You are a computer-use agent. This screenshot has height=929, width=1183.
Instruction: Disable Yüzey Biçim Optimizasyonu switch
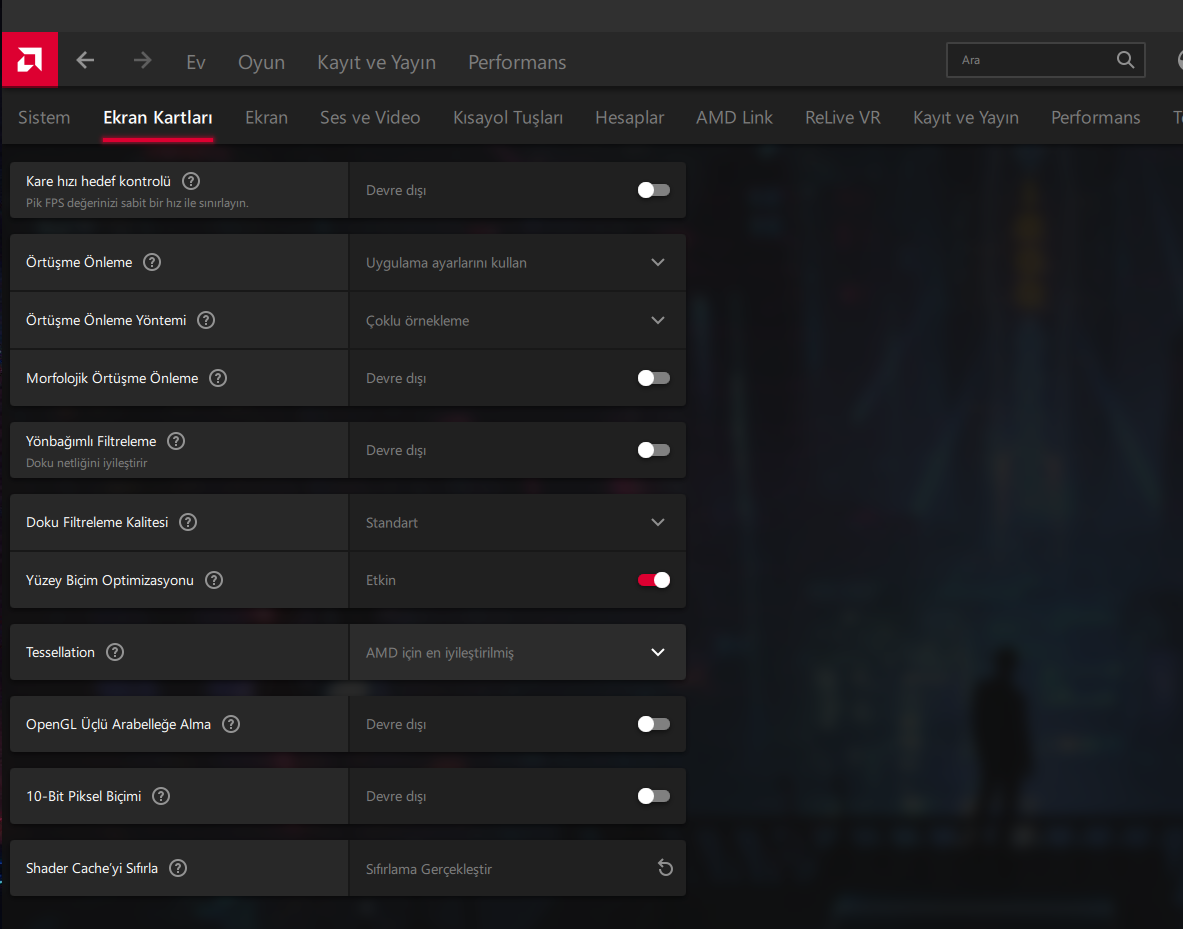653,580
